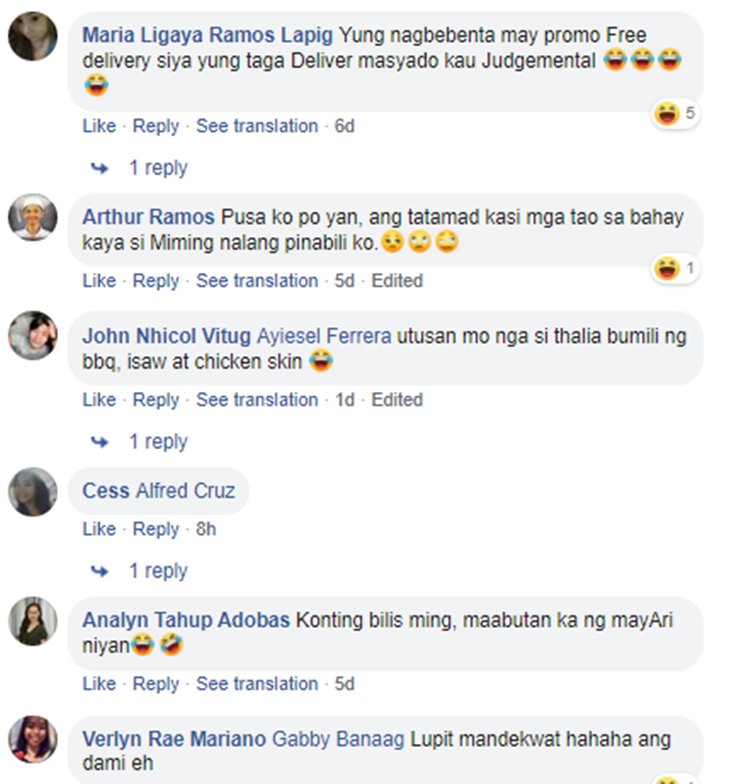See translation of Maria's comment
This screenshot has width=750, height=784.
pos(257,126)
